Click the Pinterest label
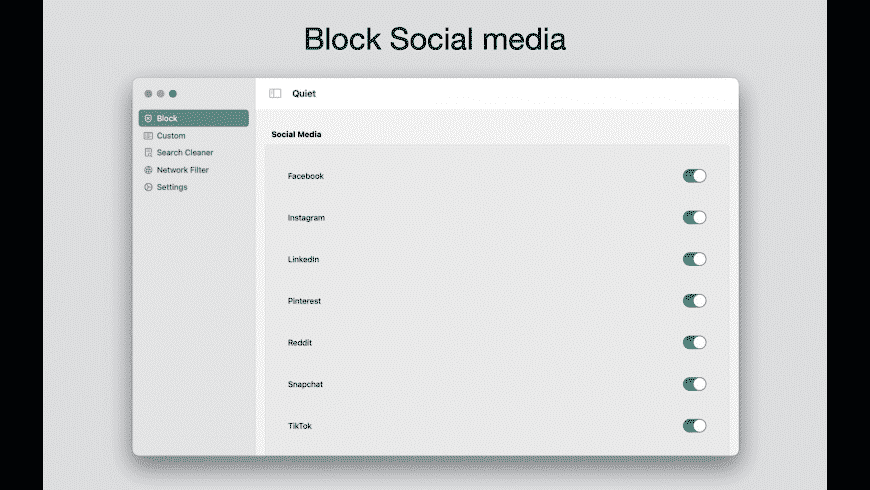 point(304,301)
